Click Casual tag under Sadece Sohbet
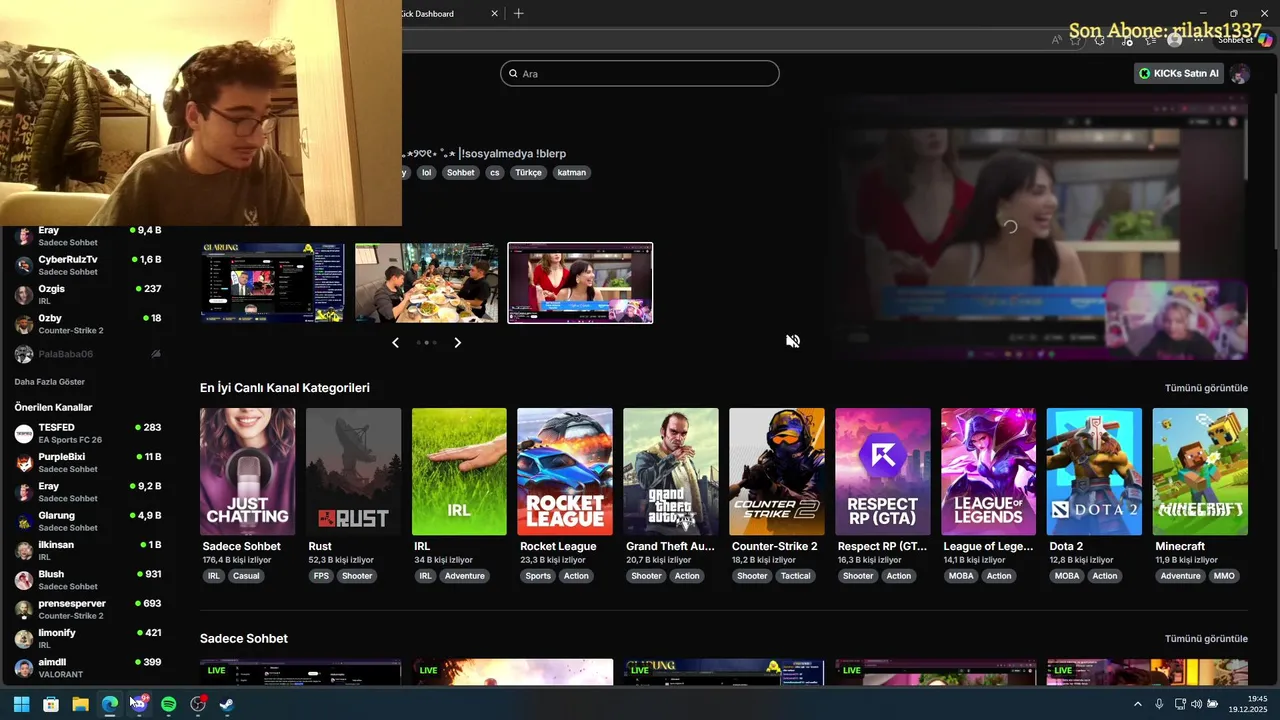This screenshot has width=1280, height=720. coord(246,576)
